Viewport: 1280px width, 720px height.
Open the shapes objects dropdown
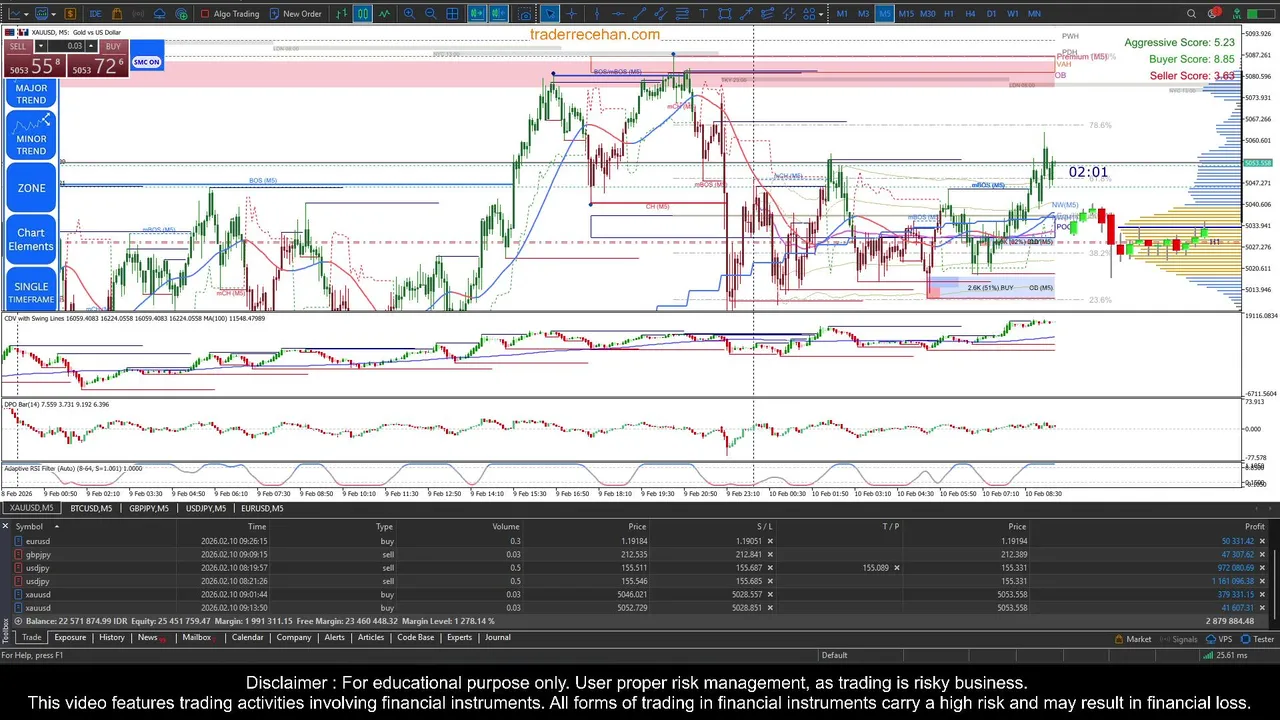(x=821, y=14)
